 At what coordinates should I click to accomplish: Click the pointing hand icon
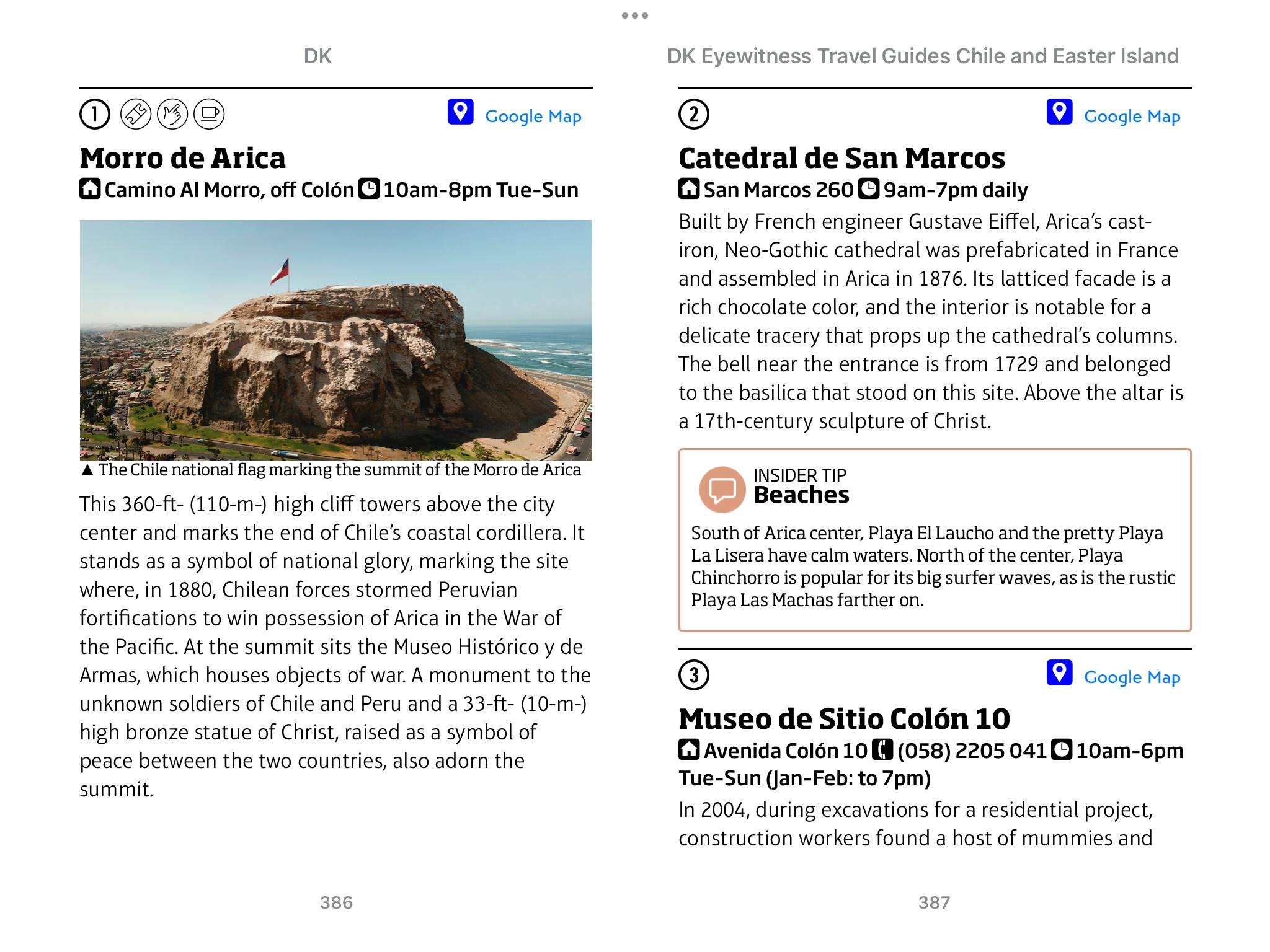click(x=172, y=115)
